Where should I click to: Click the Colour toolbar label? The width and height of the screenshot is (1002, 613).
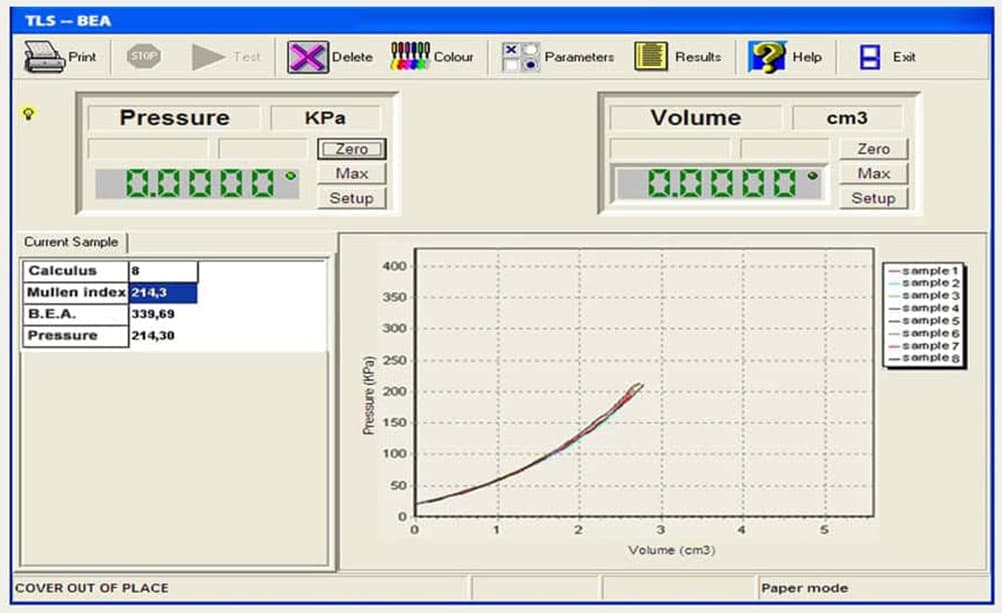pos(454,57)
